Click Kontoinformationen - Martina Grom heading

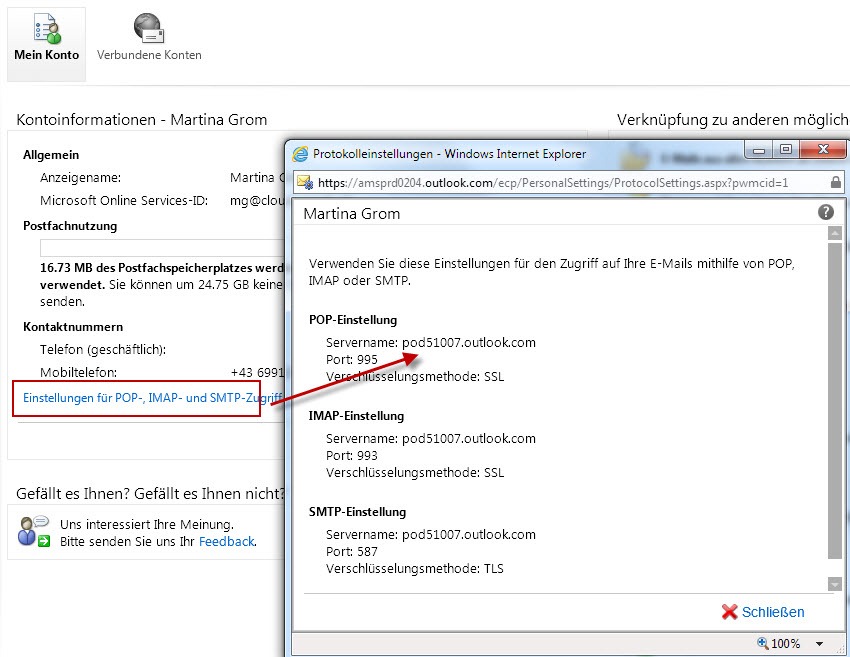141,119
